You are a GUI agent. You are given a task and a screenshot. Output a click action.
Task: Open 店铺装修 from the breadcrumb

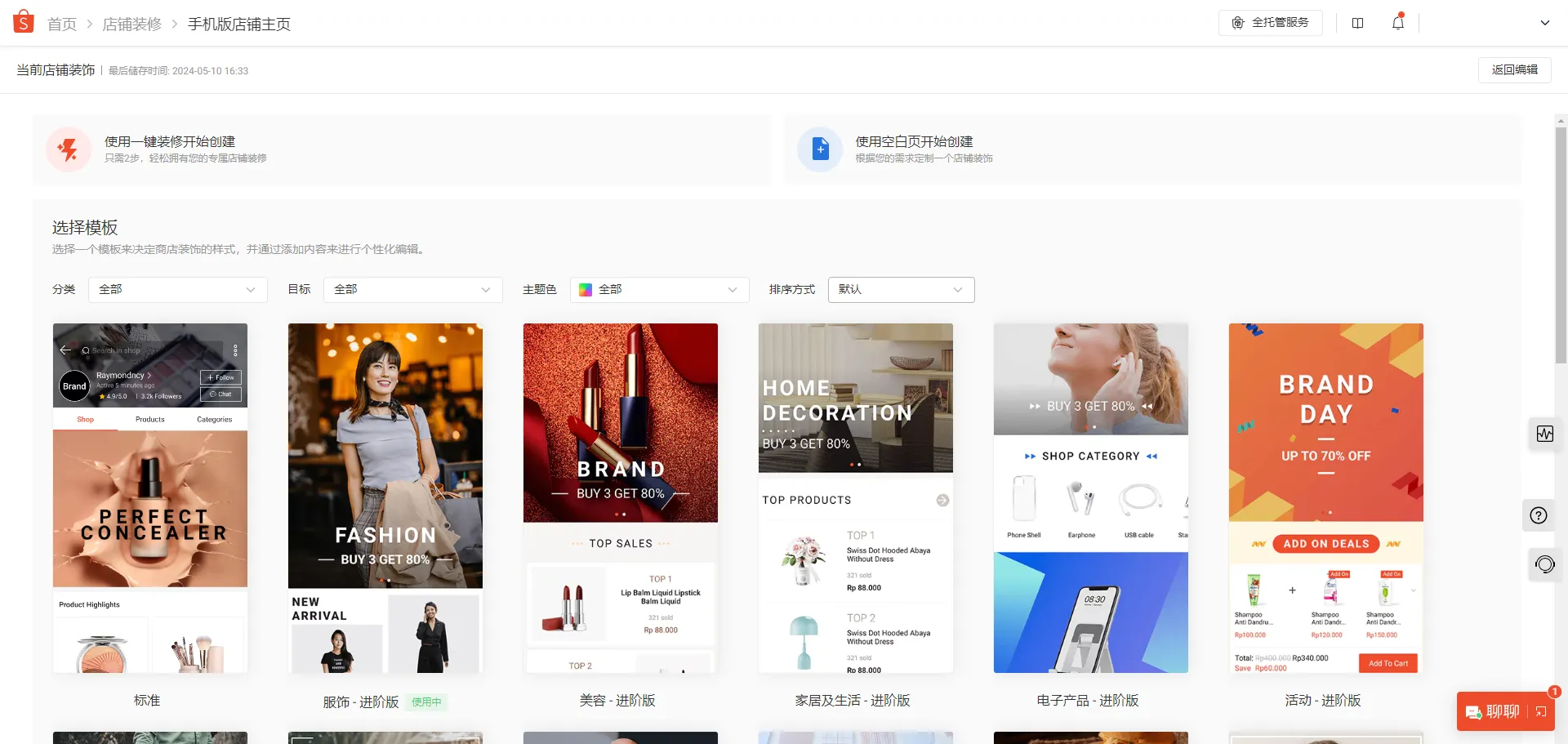click(132, 24)
